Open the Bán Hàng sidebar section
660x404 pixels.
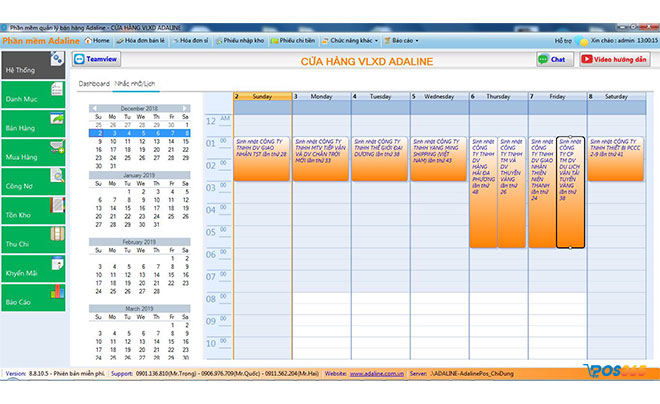pos(33,124)
